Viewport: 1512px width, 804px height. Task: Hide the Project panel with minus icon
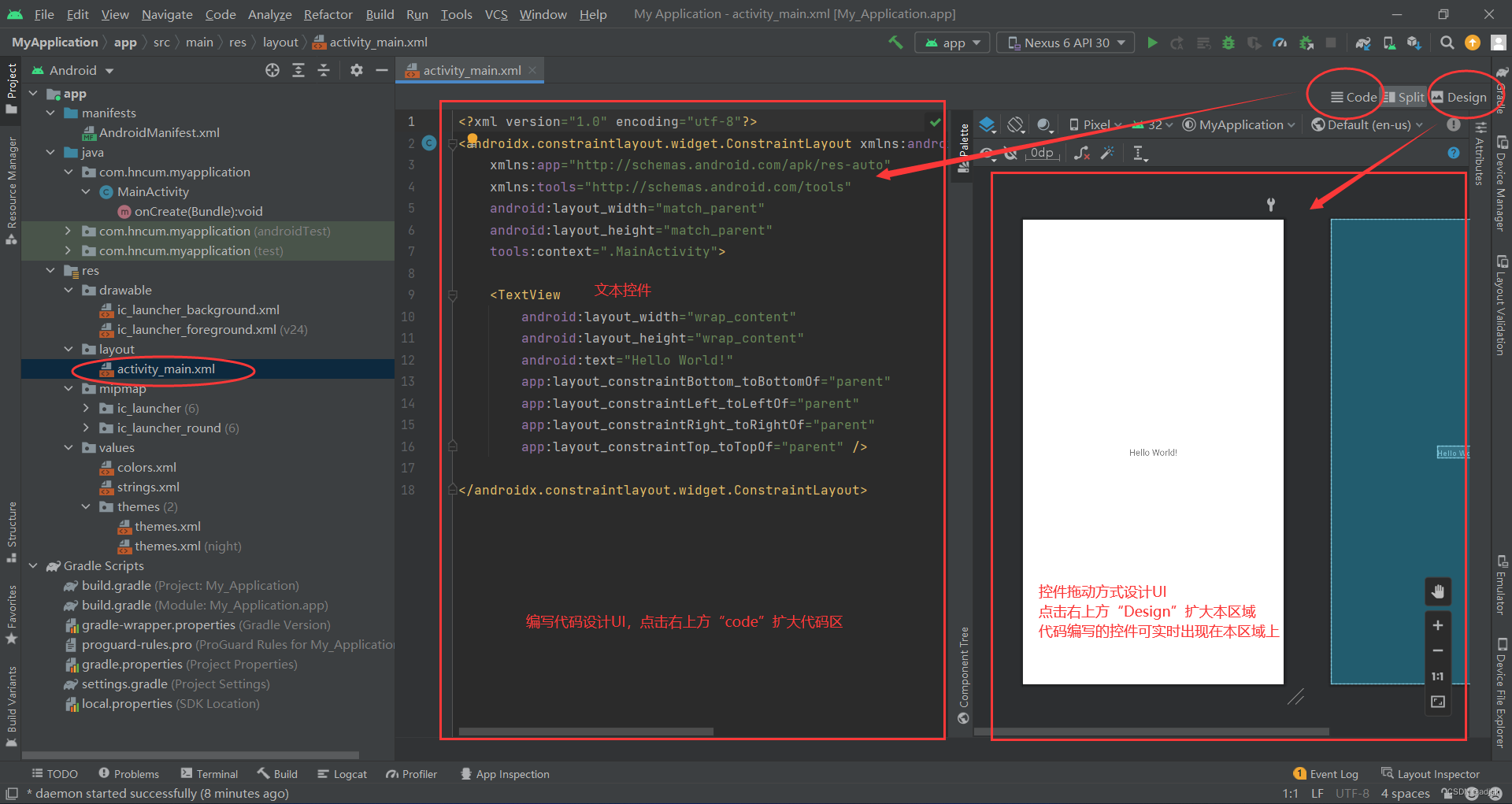(382, 70)
